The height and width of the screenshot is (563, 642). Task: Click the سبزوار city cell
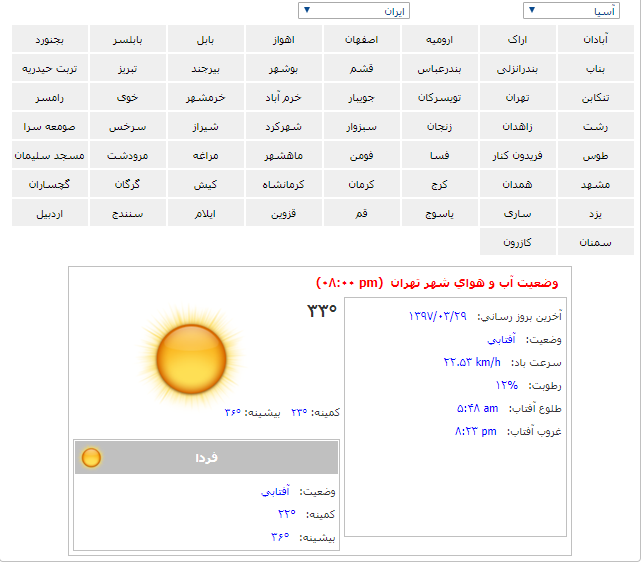tap(362, 126)
